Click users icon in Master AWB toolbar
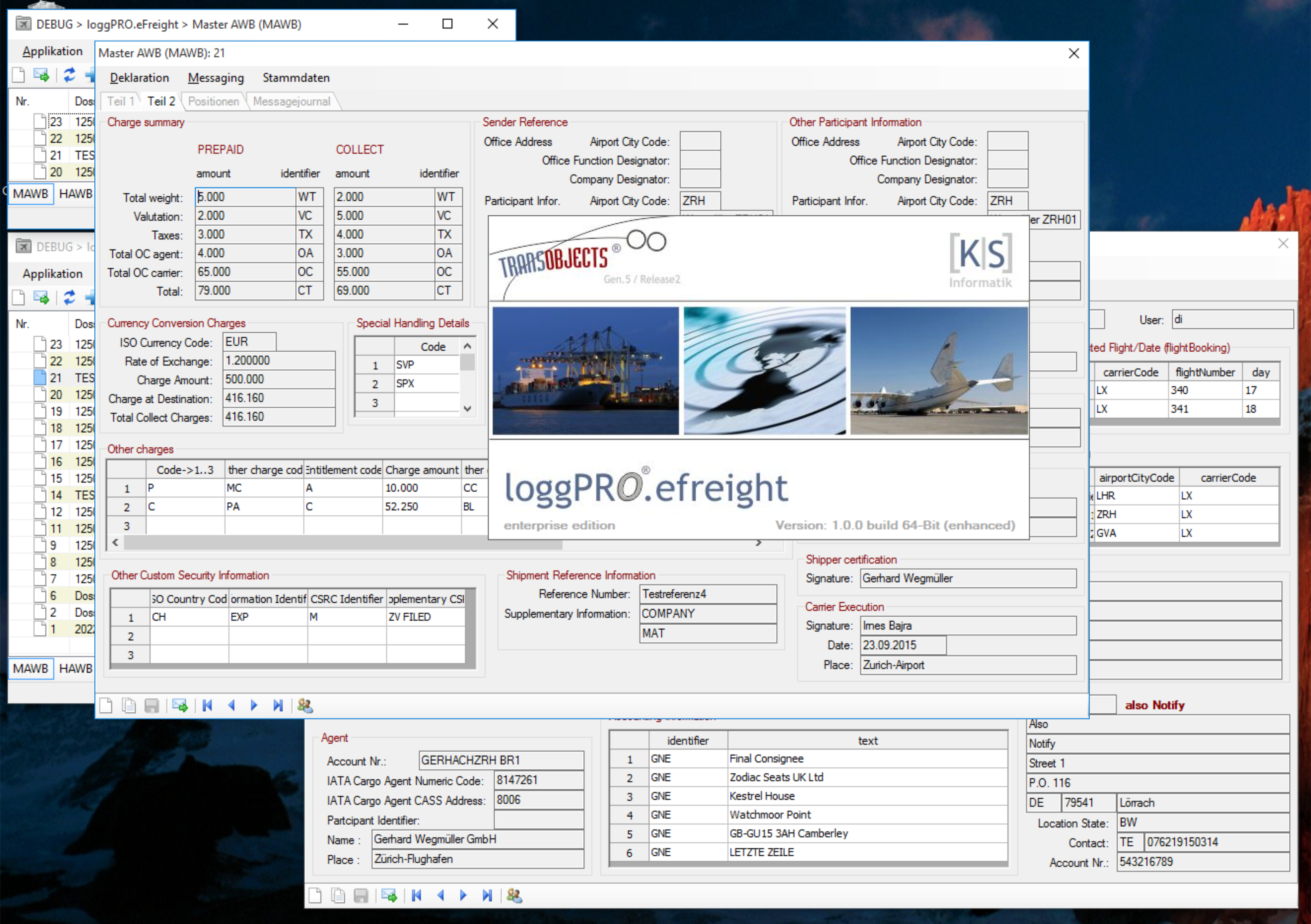The height and width of the screenshot is (924, 1311). click(x=305, y=706)
